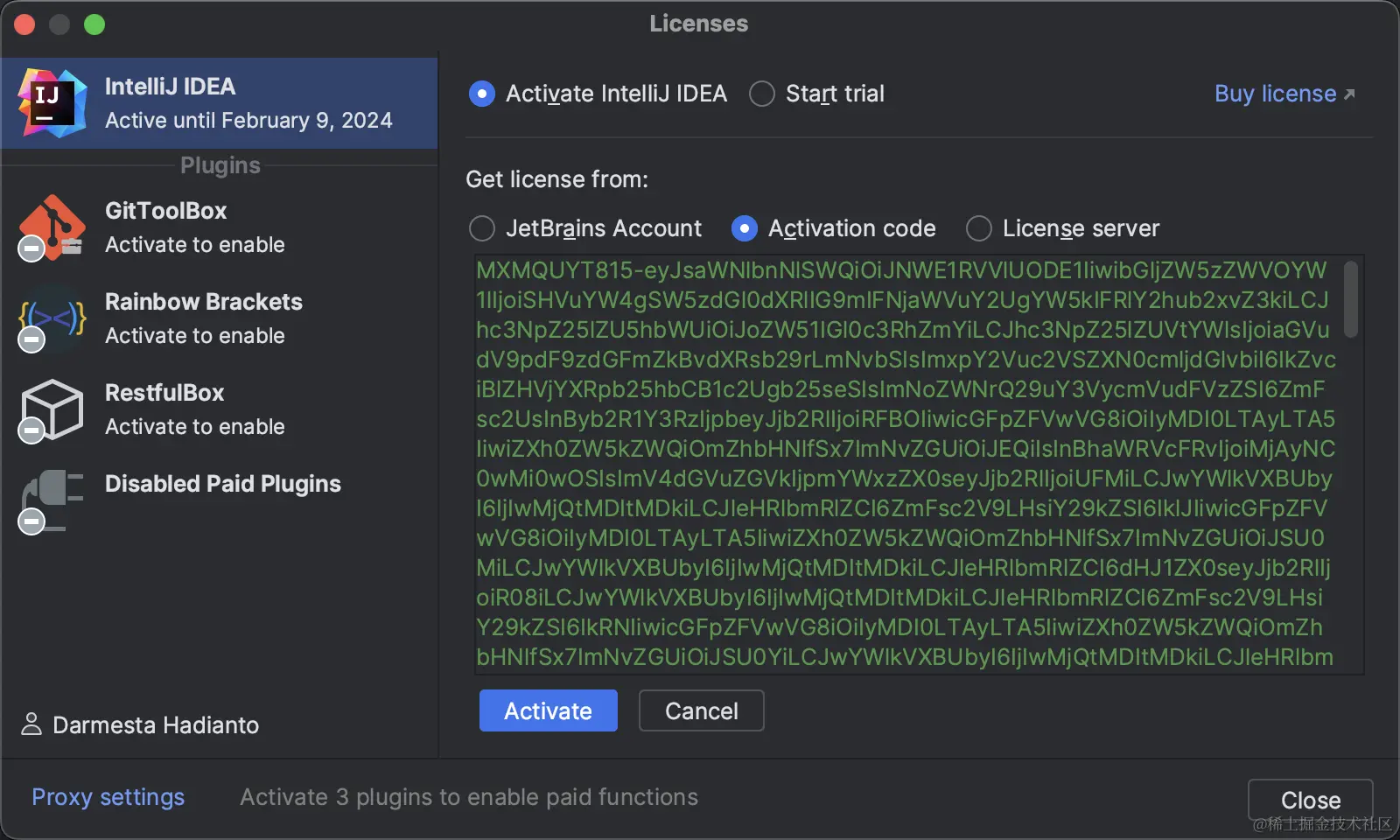
Task: Pick the Activation code radio button
Action: point(745,228)
